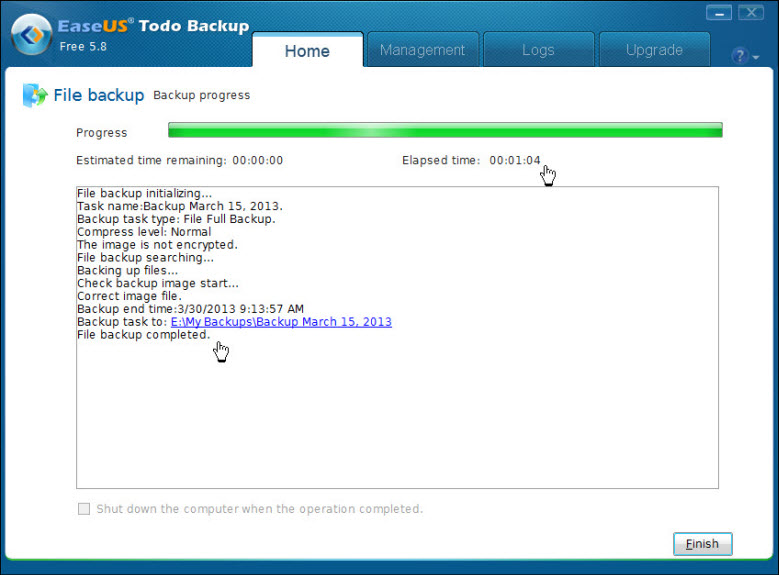Open the Upgrade tab

click(x=654, y=49)
